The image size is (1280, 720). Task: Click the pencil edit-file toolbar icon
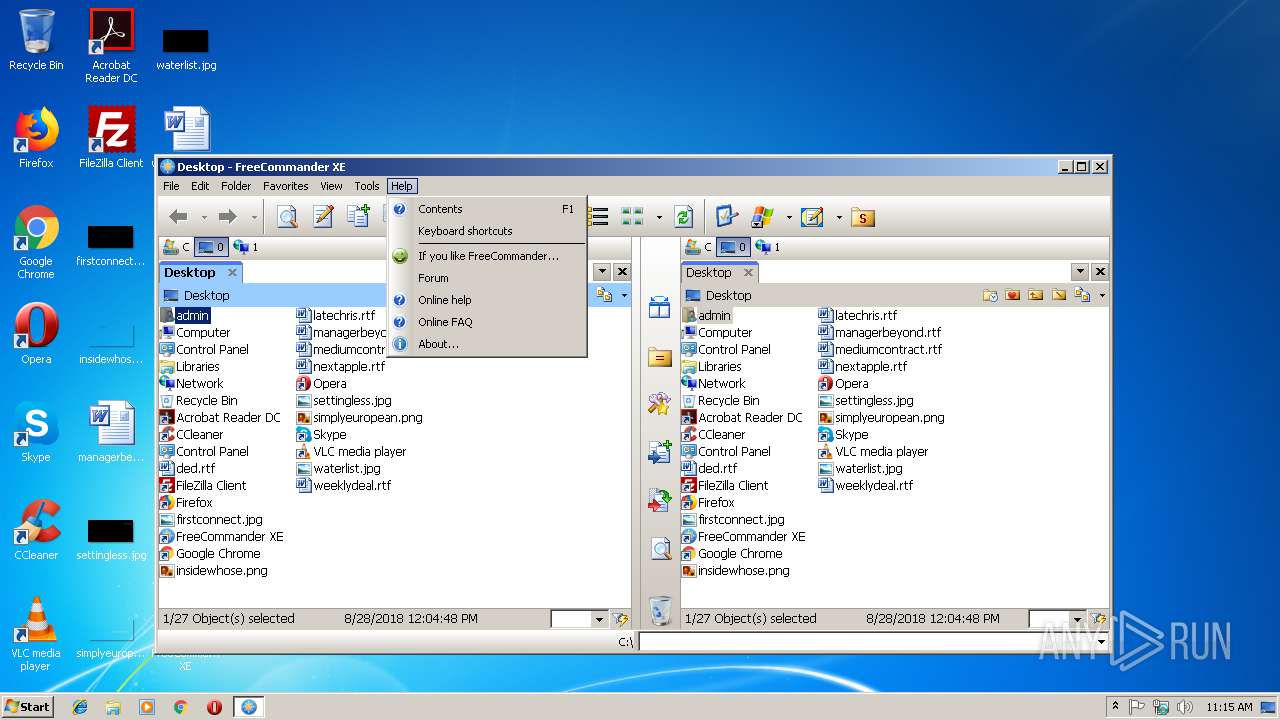(322, 217)
